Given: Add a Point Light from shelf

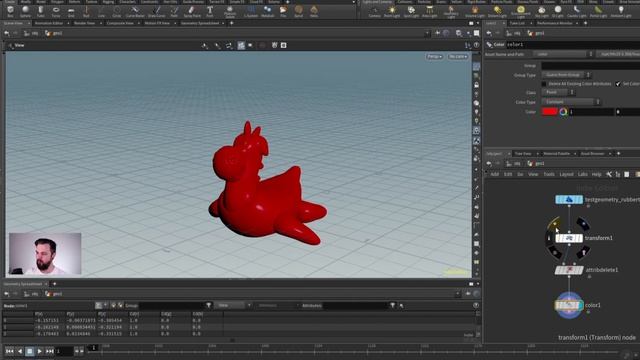Looking at the screenshot, I should 392,11.
